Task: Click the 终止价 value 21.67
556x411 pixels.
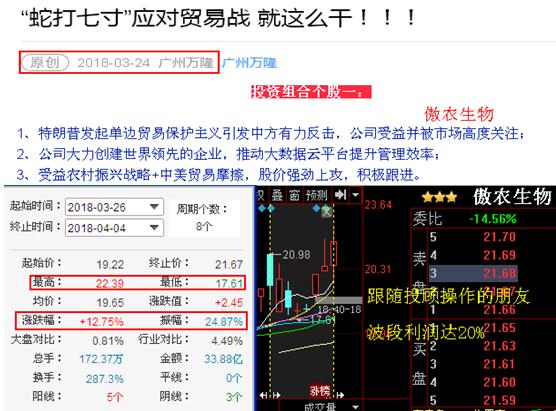Action: click(229, 265)
